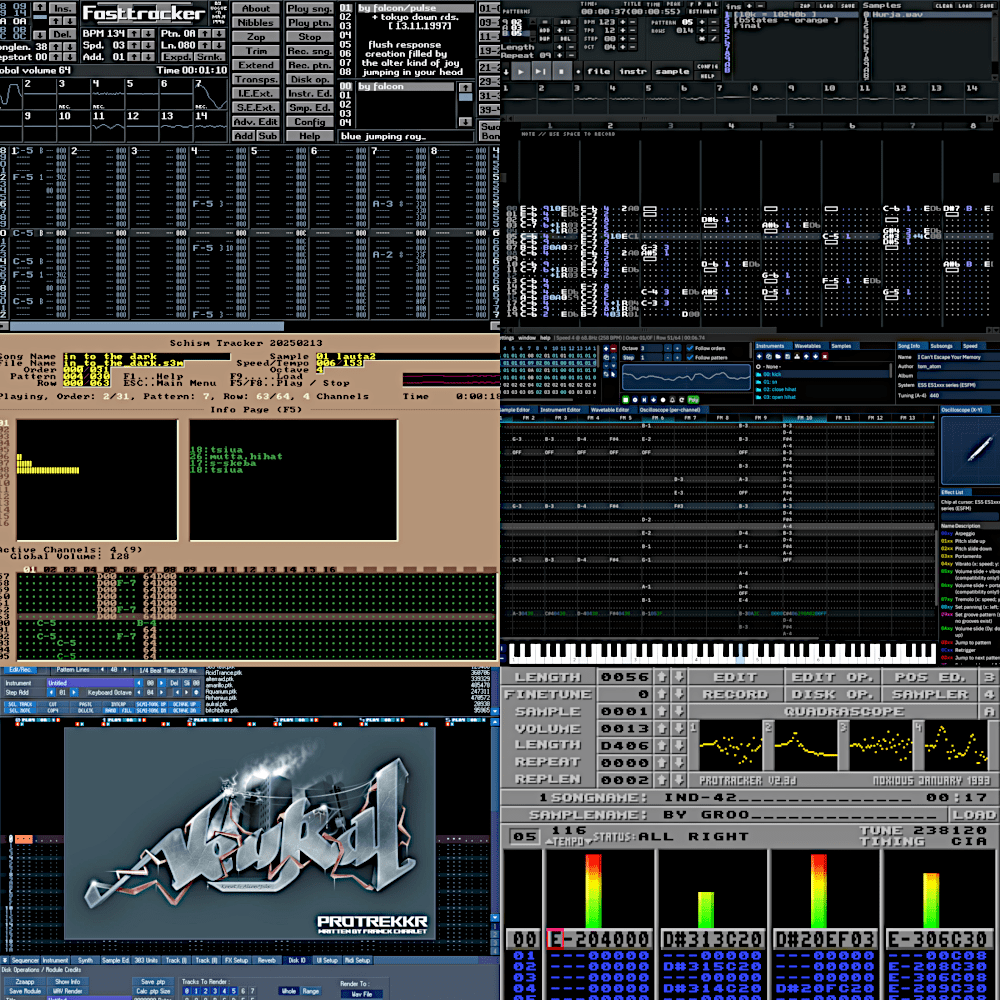1000x1000 pixels.
Task: Toggle the metronome bell icon in Furnace
Action: pyautogui.click(x=672, y=399)
